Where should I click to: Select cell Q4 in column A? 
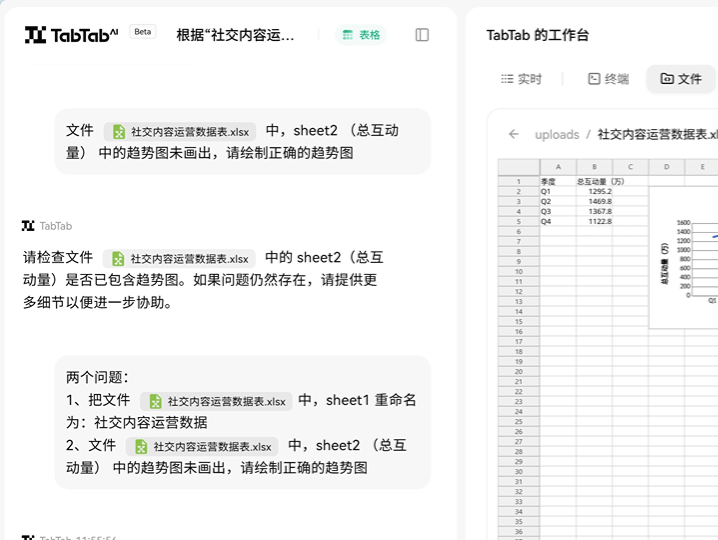[558, 222]
